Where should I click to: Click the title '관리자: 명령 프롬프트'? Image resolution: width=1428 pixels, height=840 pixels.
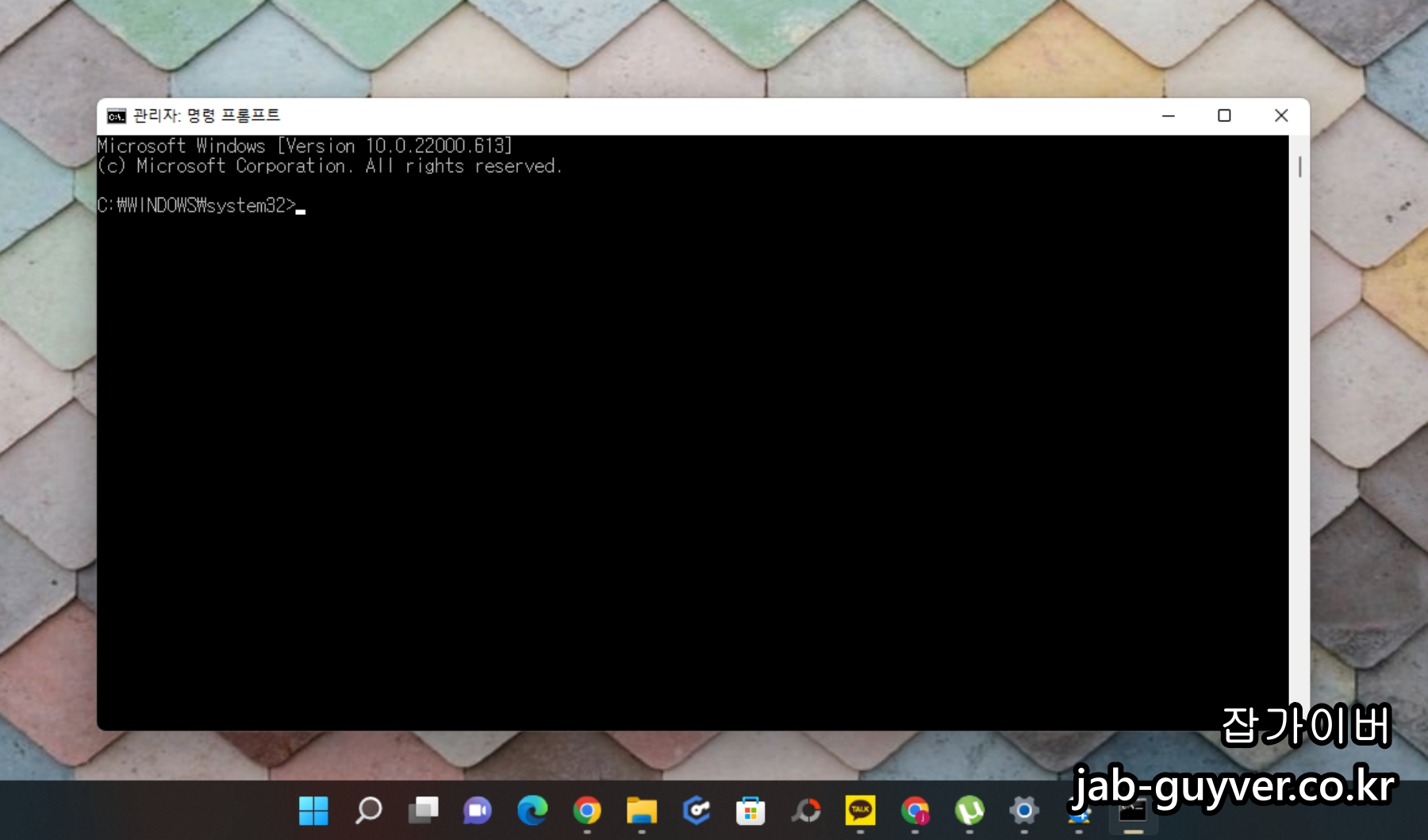coord(206,116)
